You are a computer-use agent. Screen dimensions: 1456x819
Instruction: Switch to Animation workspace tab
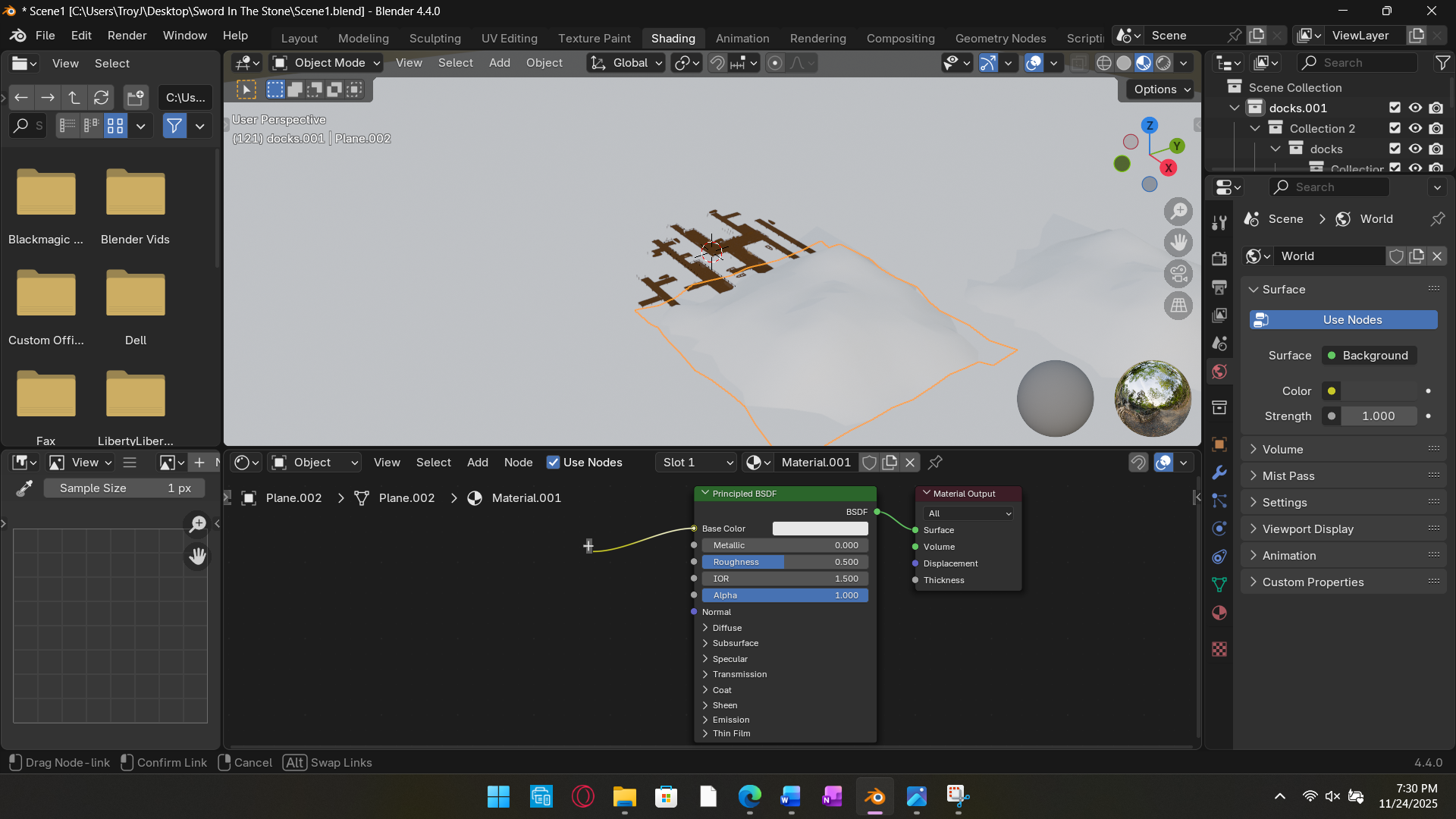click(x=742, y=38)
